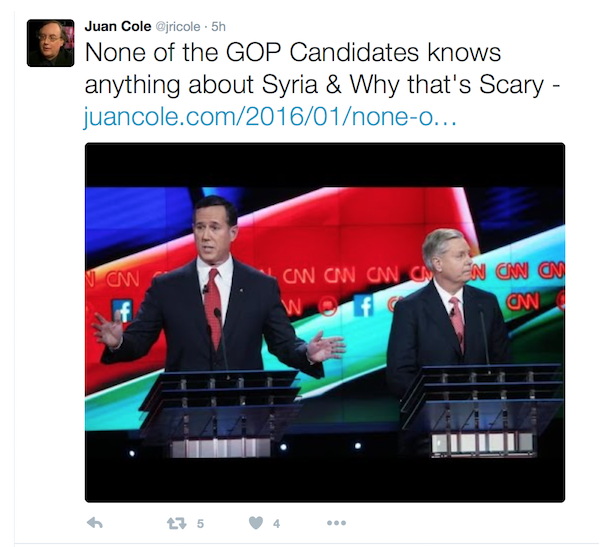Open the @jricole handle

[x=178, y=27]
